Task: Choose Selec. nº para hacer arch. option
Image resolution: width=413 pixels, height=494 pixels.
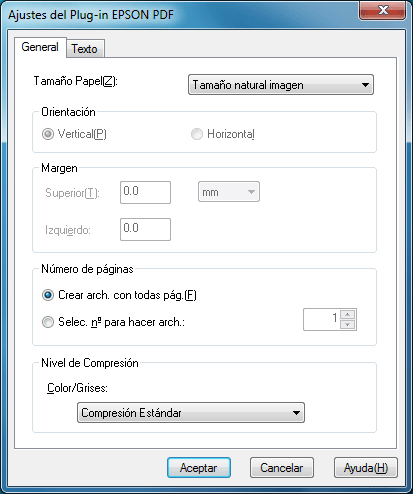Action: (48, 322)
